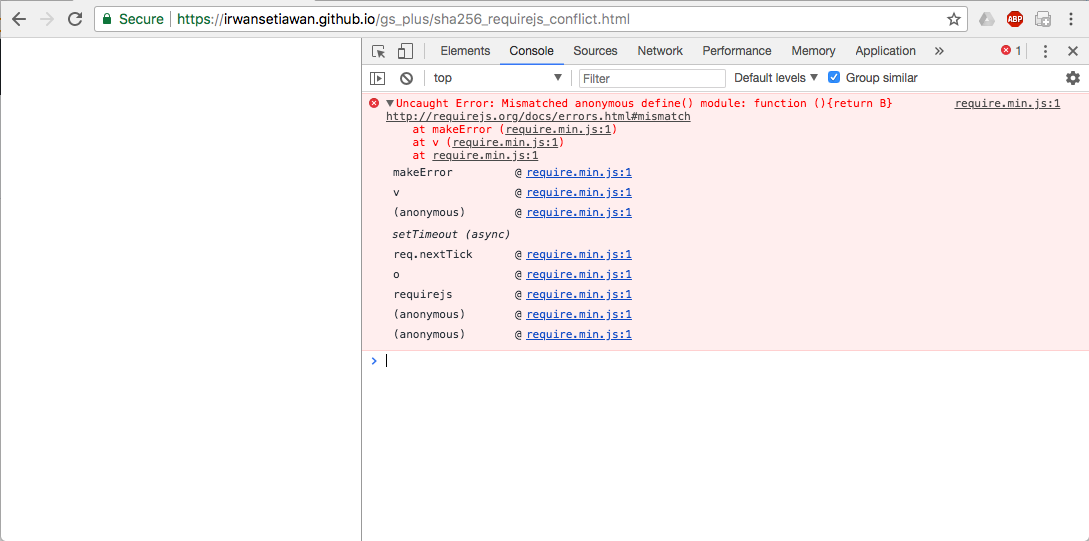This screenshot has width=1089, height=541.
Task: Click the console Filter input field
Action: 652,78
